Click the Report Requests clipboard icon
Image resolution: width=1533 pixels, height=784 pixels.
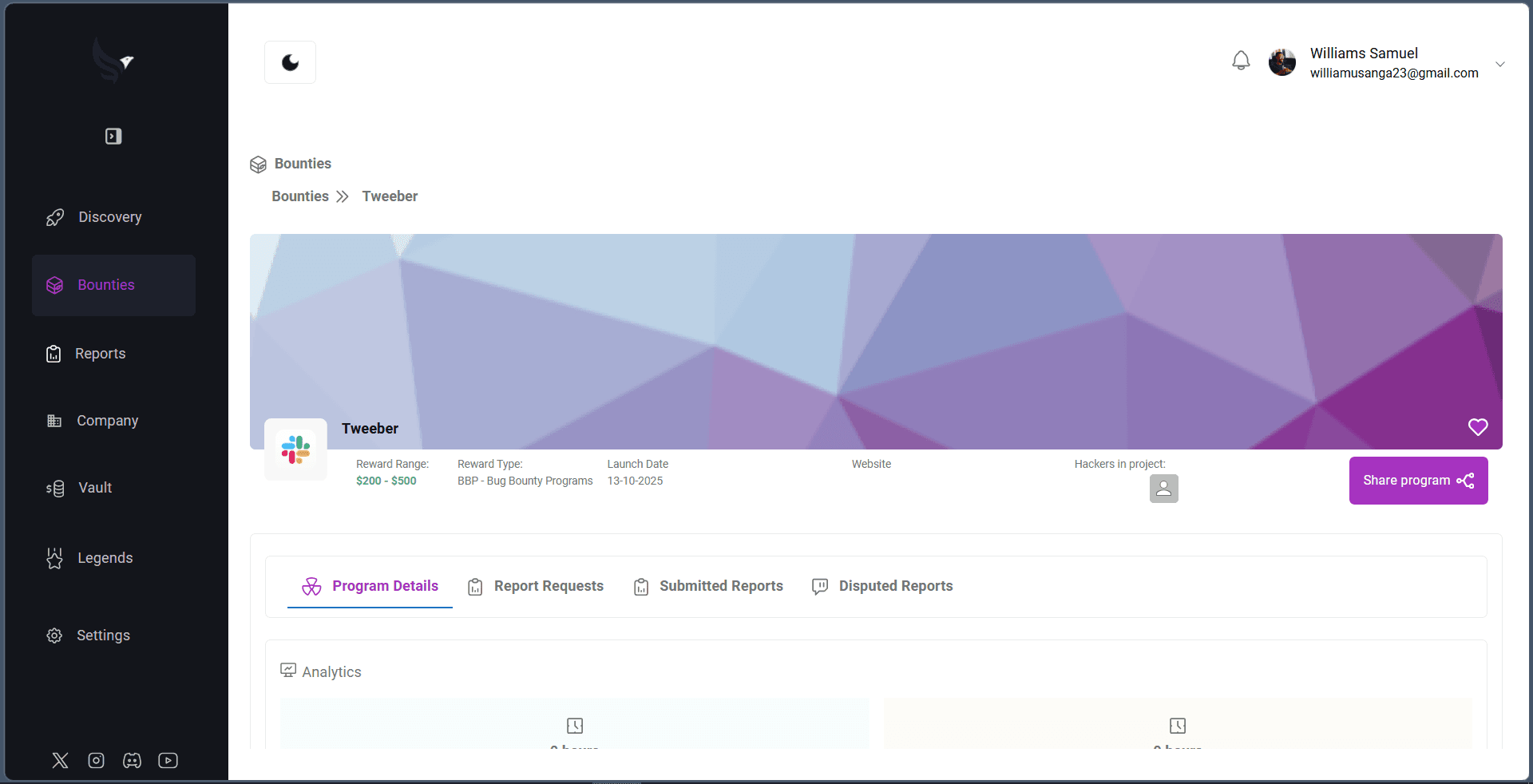click(475, 587)
